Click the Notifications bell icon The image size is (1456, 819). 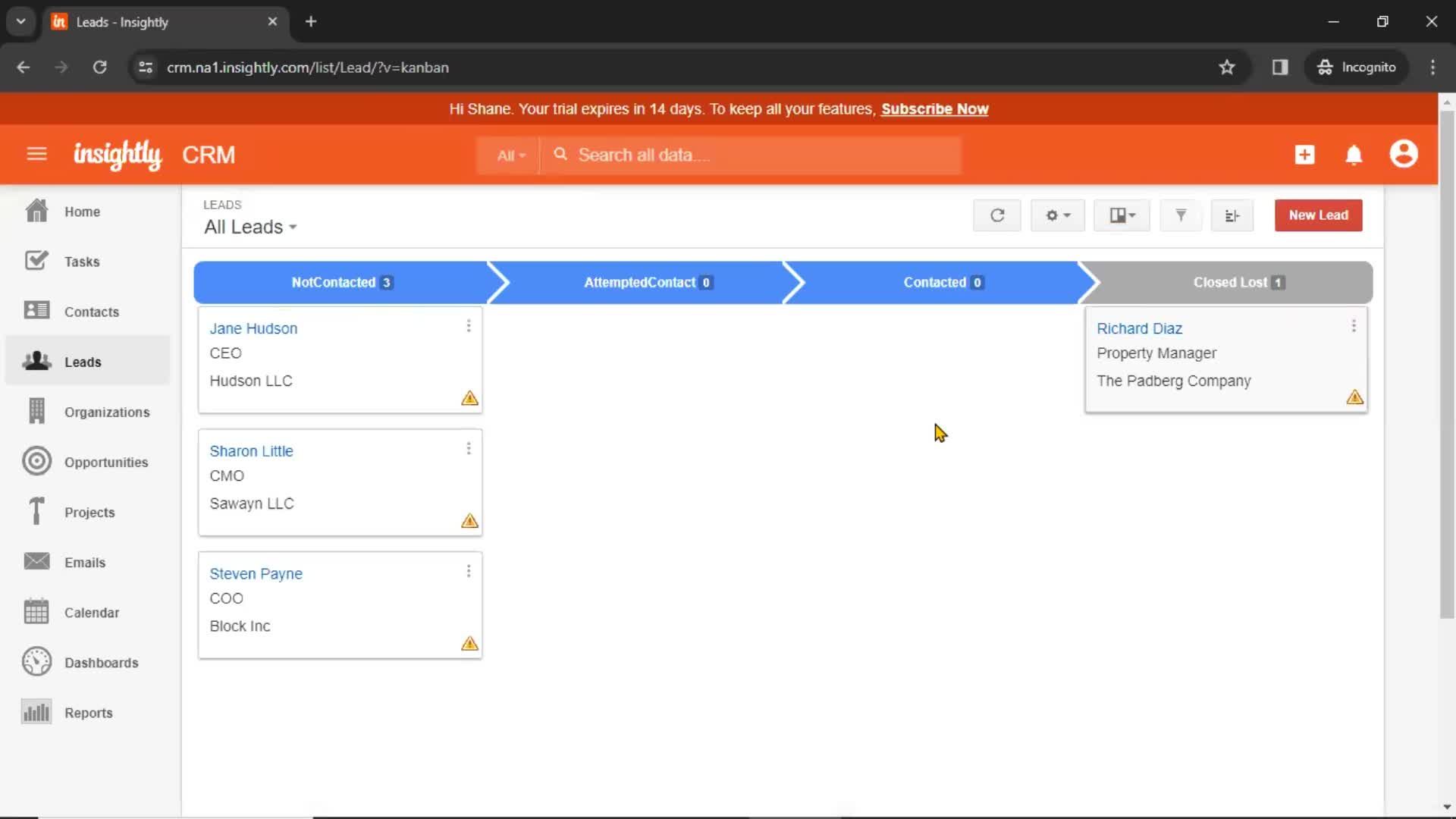(1355, 155)
